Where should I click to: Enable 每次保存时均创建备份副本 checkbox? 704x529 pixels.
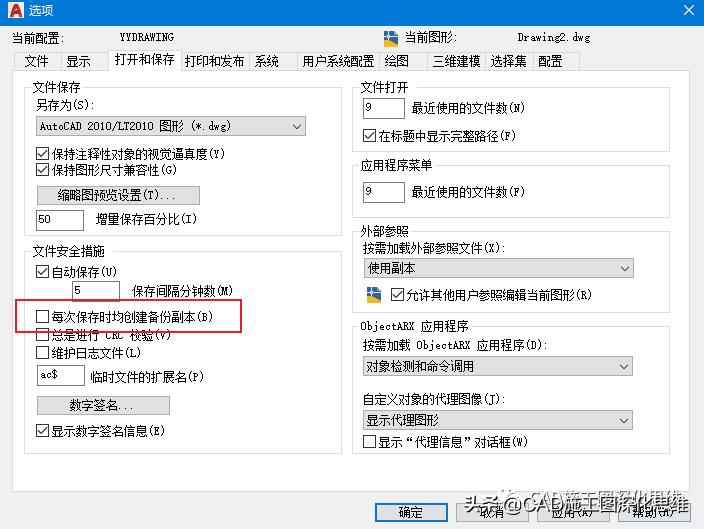coord(42,317)
